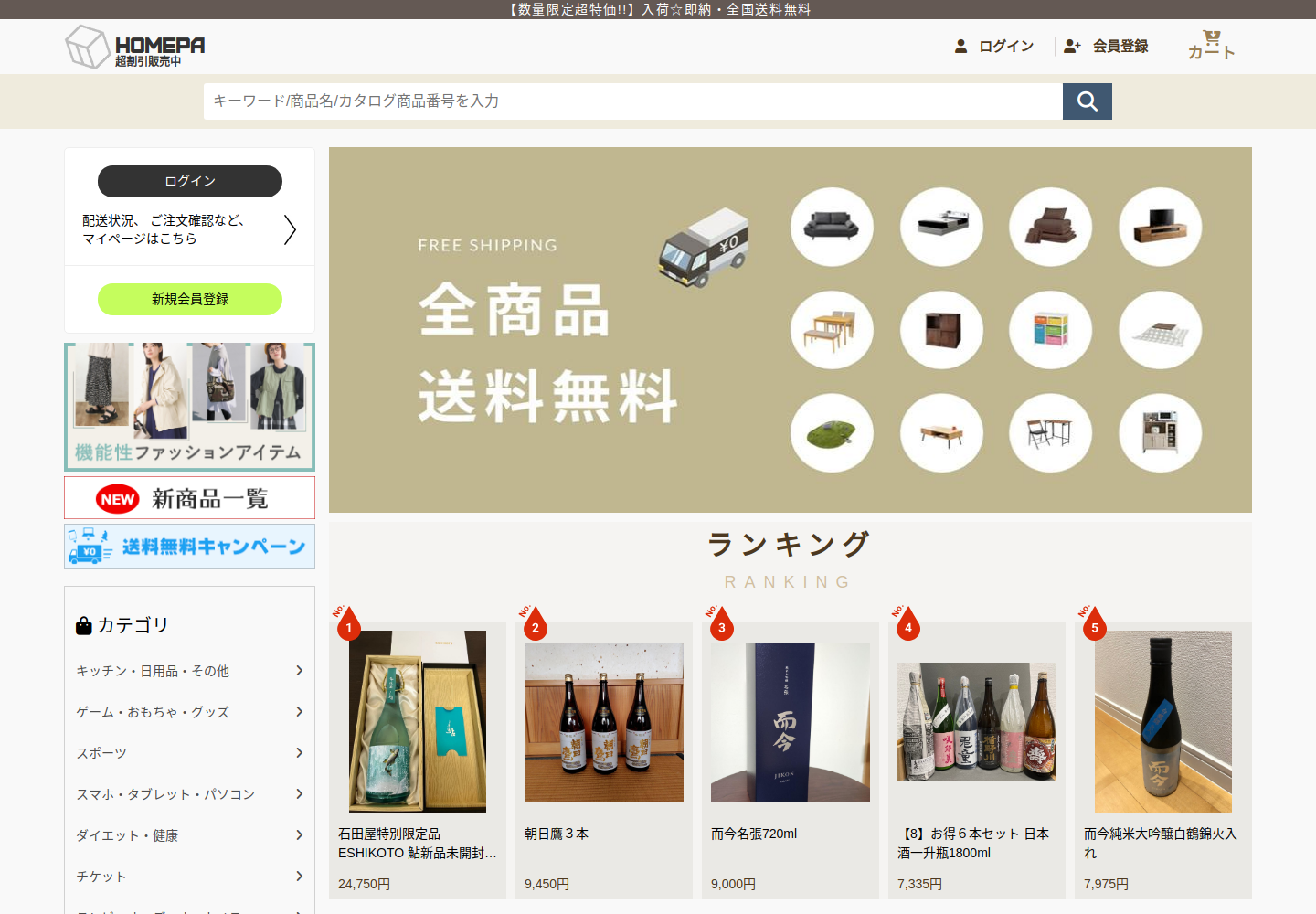Click the sofa category circle icon

pos(832,227)
